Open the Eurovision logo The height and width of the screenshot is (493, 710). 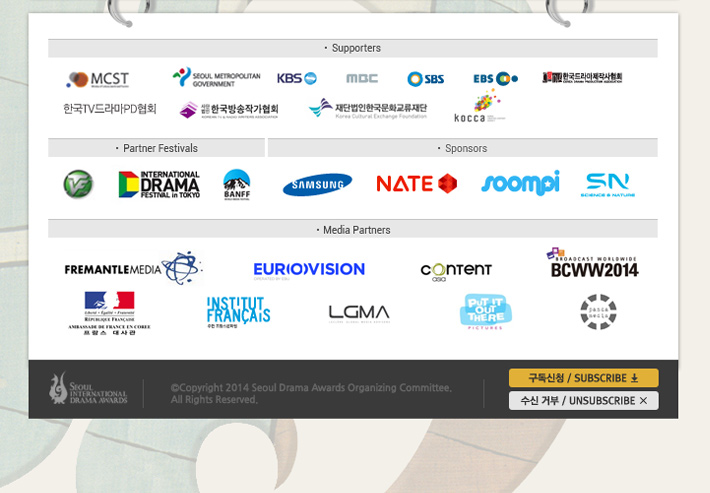309,270
